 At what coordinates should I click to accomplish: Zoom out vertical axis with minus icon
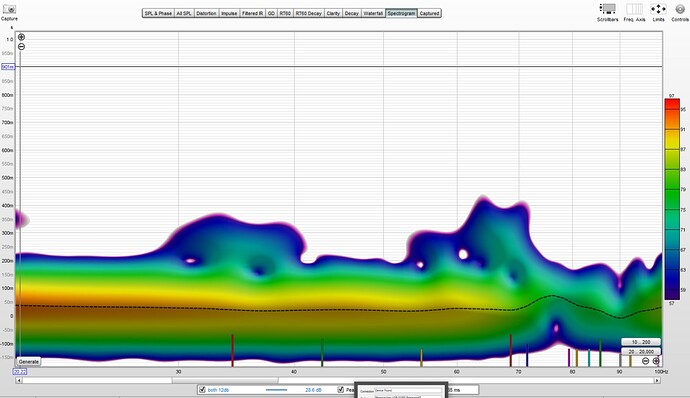(21, 46)
